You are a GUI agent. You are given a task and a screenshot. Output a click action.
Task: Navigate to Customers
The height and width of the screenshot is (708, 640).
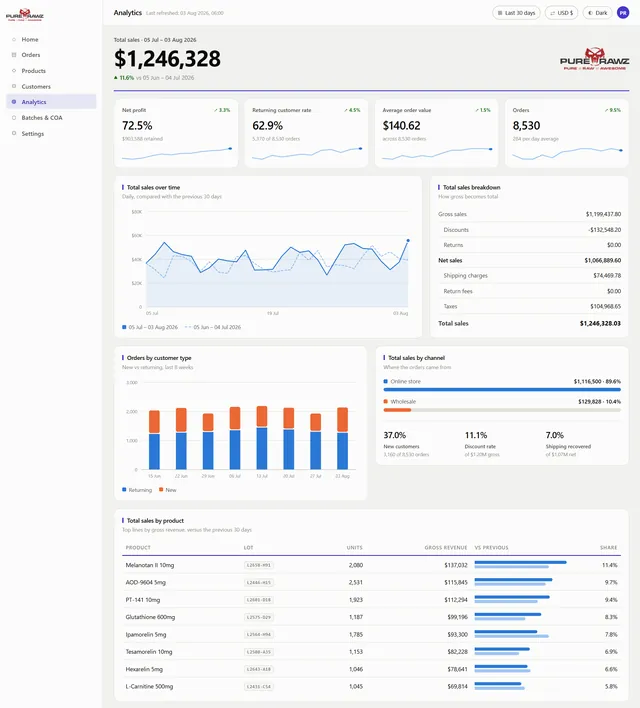pyautogui.click(x=51, y=86)
